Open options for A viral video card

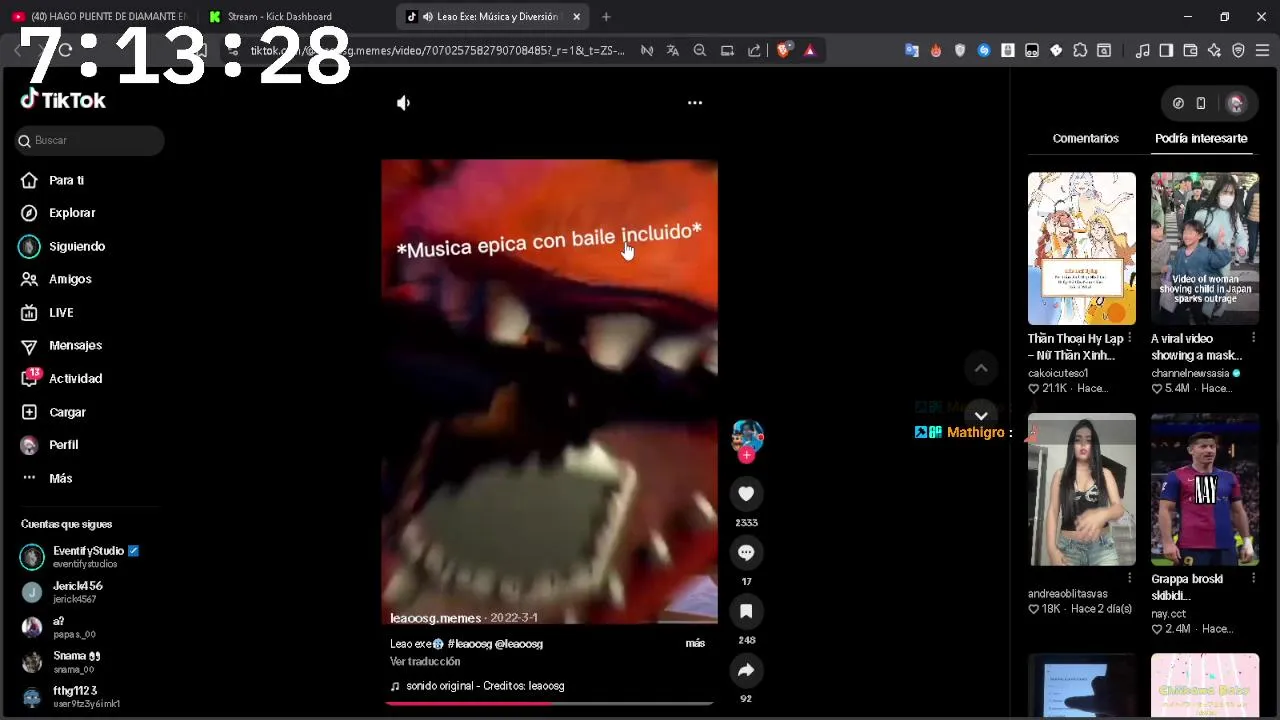pyautogui.click(x=1253, y=338)
